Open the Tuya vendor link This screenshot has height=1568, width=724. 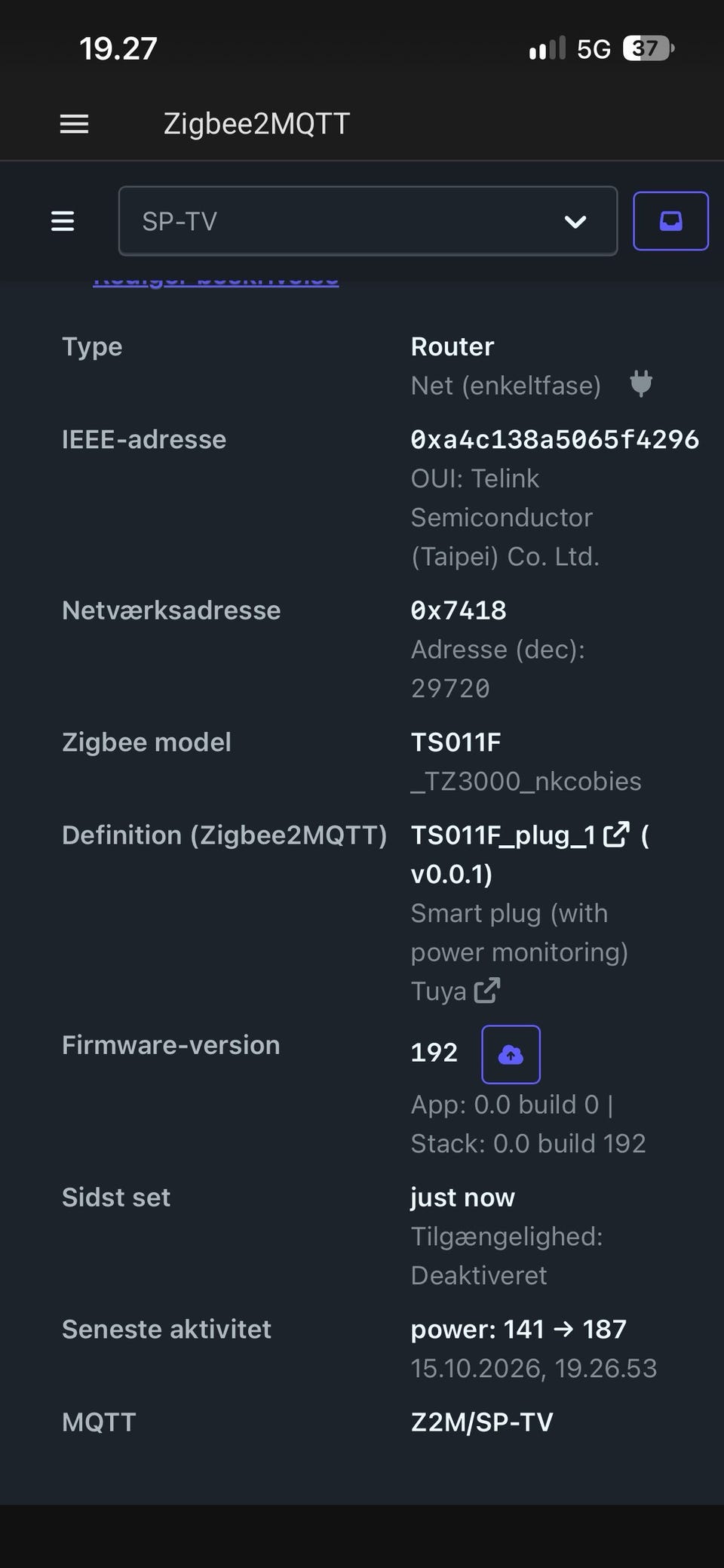(x=438, y=991)
